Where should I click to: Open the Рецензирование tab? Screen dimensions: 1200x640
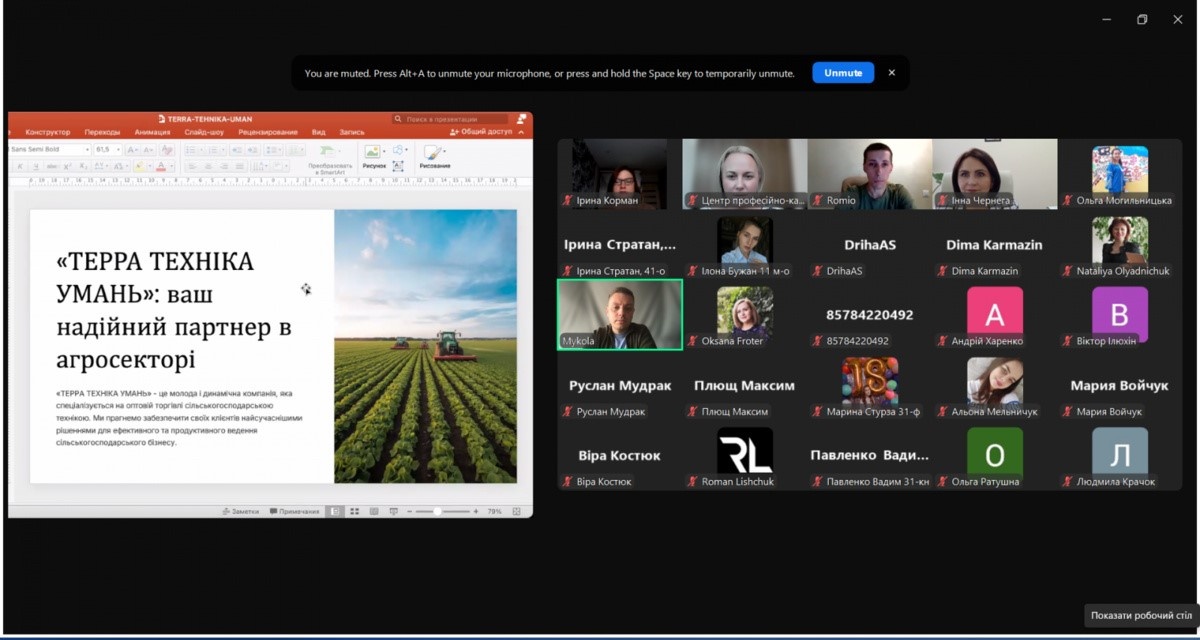point(267,132)
